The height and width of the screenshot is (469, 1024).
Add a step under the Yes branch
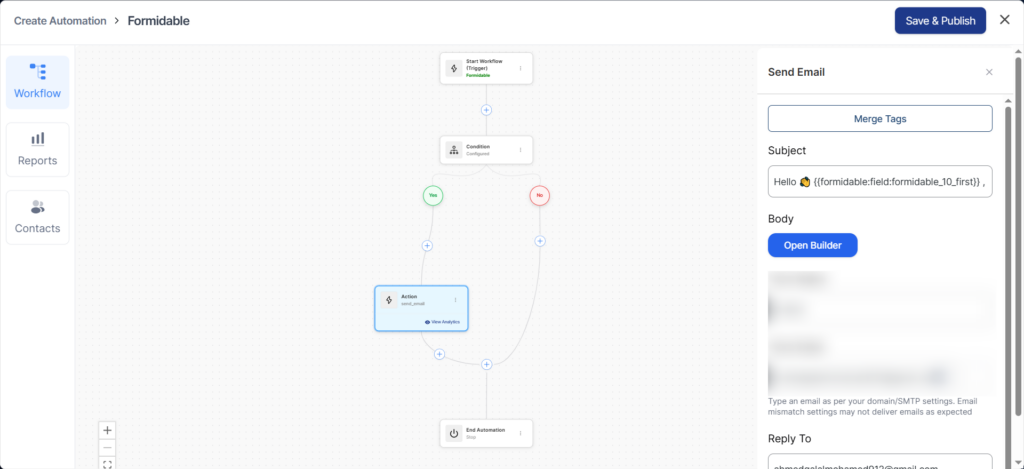[x=427, y=245]
